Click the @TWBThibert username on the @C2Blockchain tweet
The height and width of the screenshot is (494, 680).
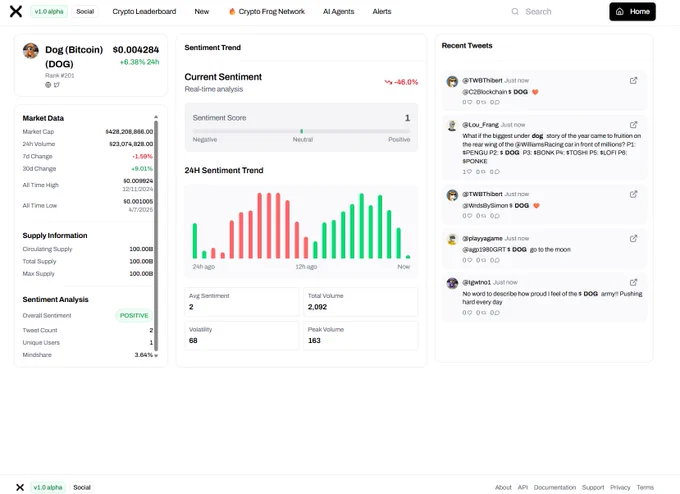click(482, 81)
